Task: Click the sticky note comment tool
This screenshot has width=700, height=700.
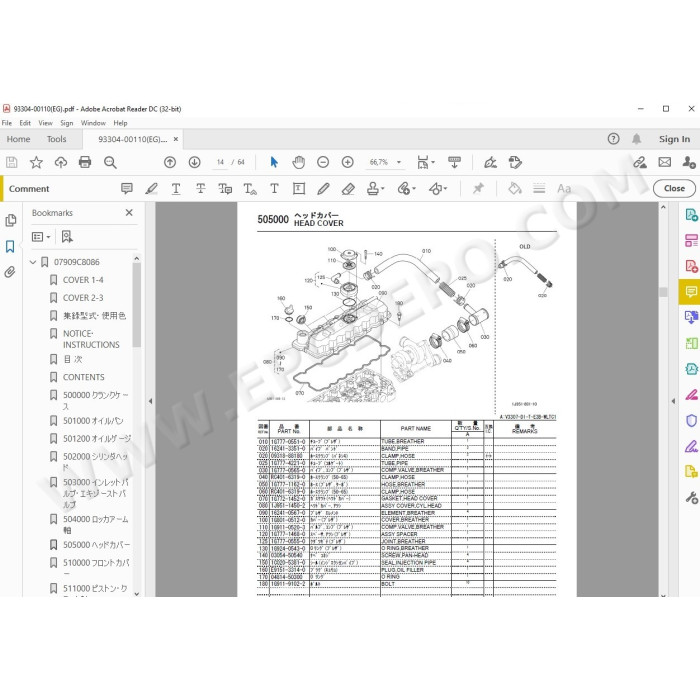Action: (x=127, y=189)
